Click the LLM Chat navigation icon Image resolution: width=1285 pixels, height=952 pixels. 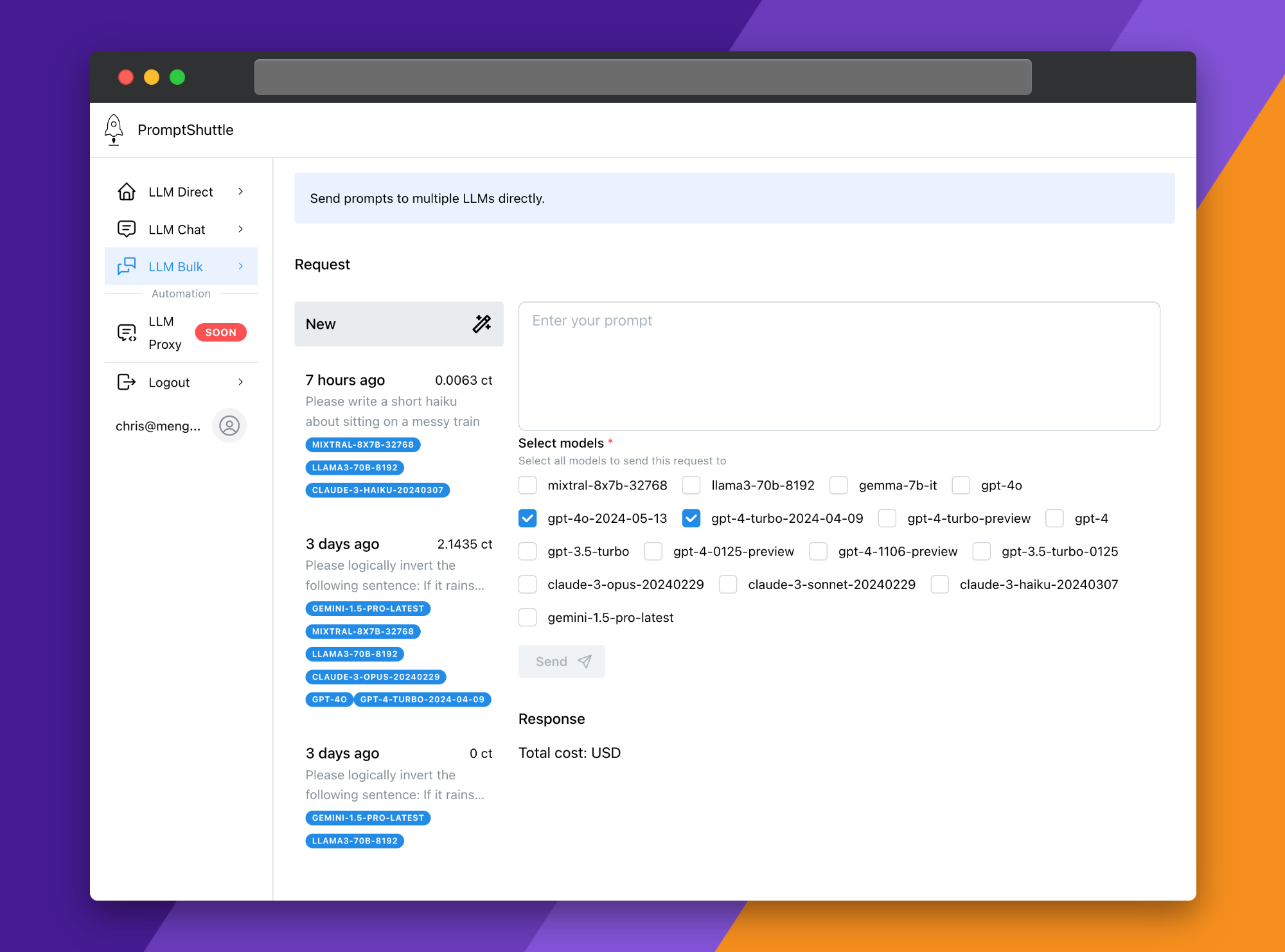[x=127, y=229]
